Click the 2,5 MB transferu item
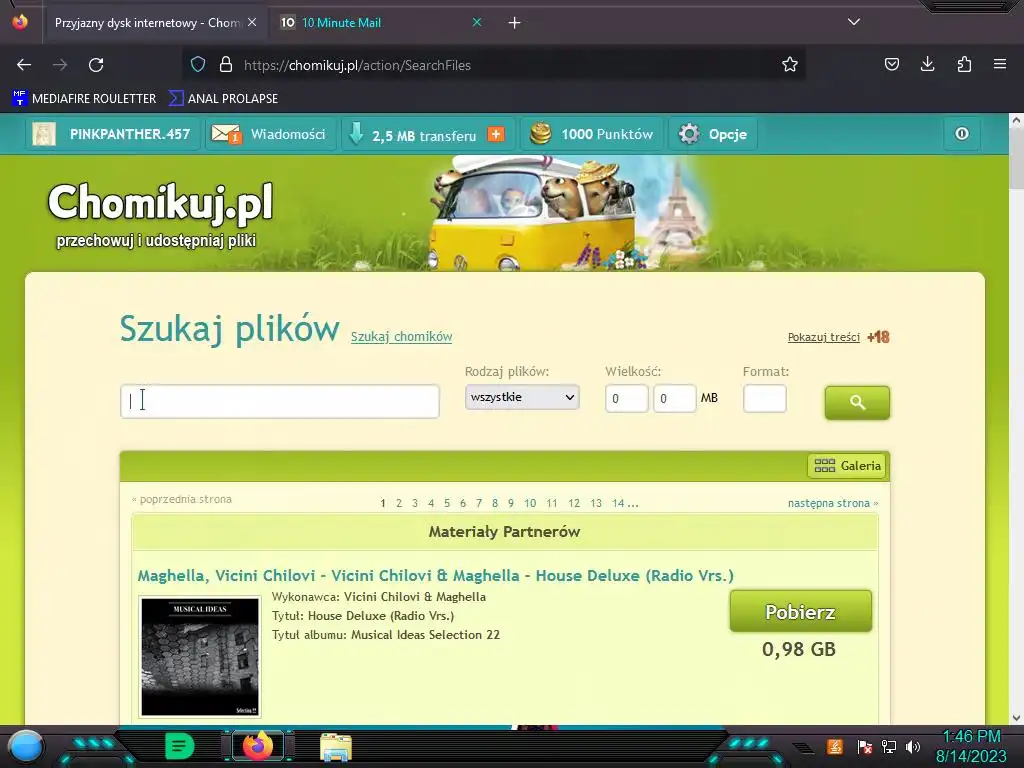Image resolution: width=1024 pixels, height=768 pixels. tap(424, 136)
